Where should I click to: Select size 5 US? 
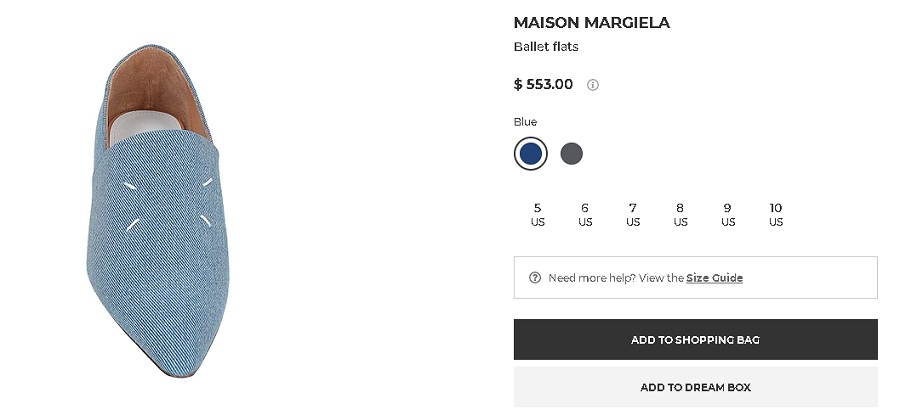537,215
